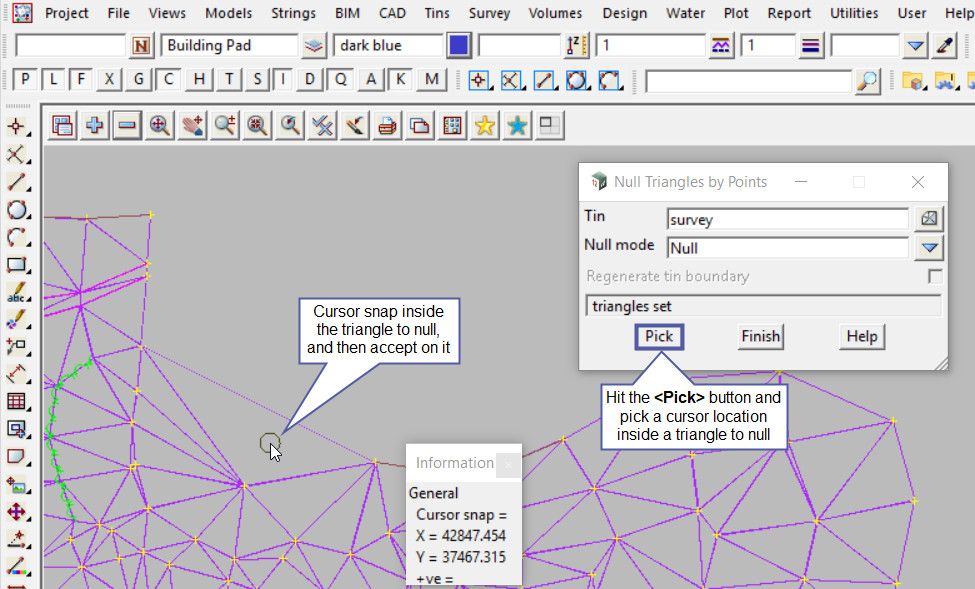This screenshot has width=975, height=589.
Task: Toggle the P snap button
Action: (x=25, y=80)
